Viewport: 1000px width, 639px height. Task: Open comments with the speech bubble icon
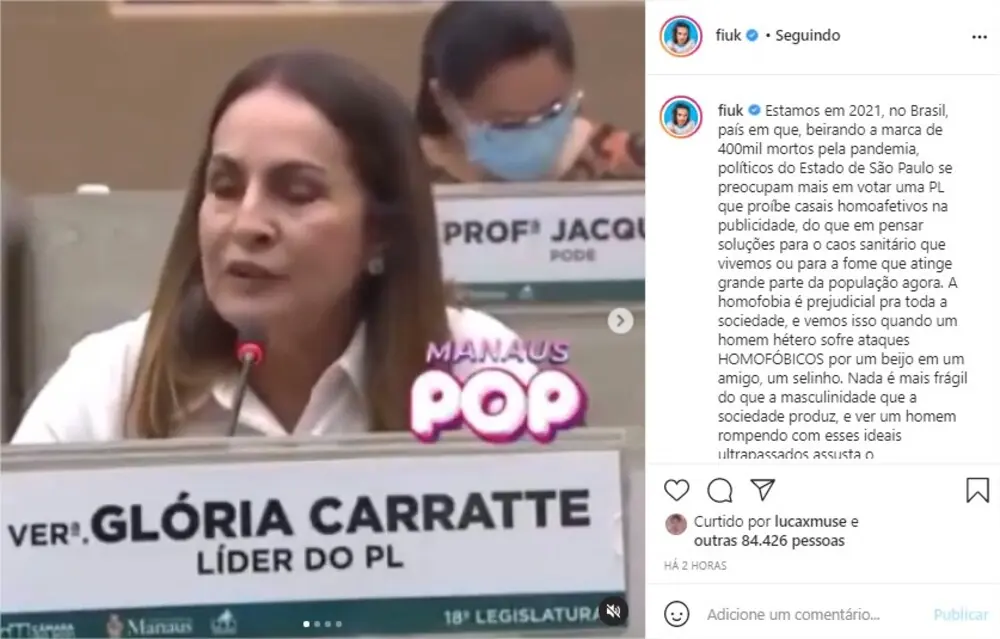tap(719, 490)
